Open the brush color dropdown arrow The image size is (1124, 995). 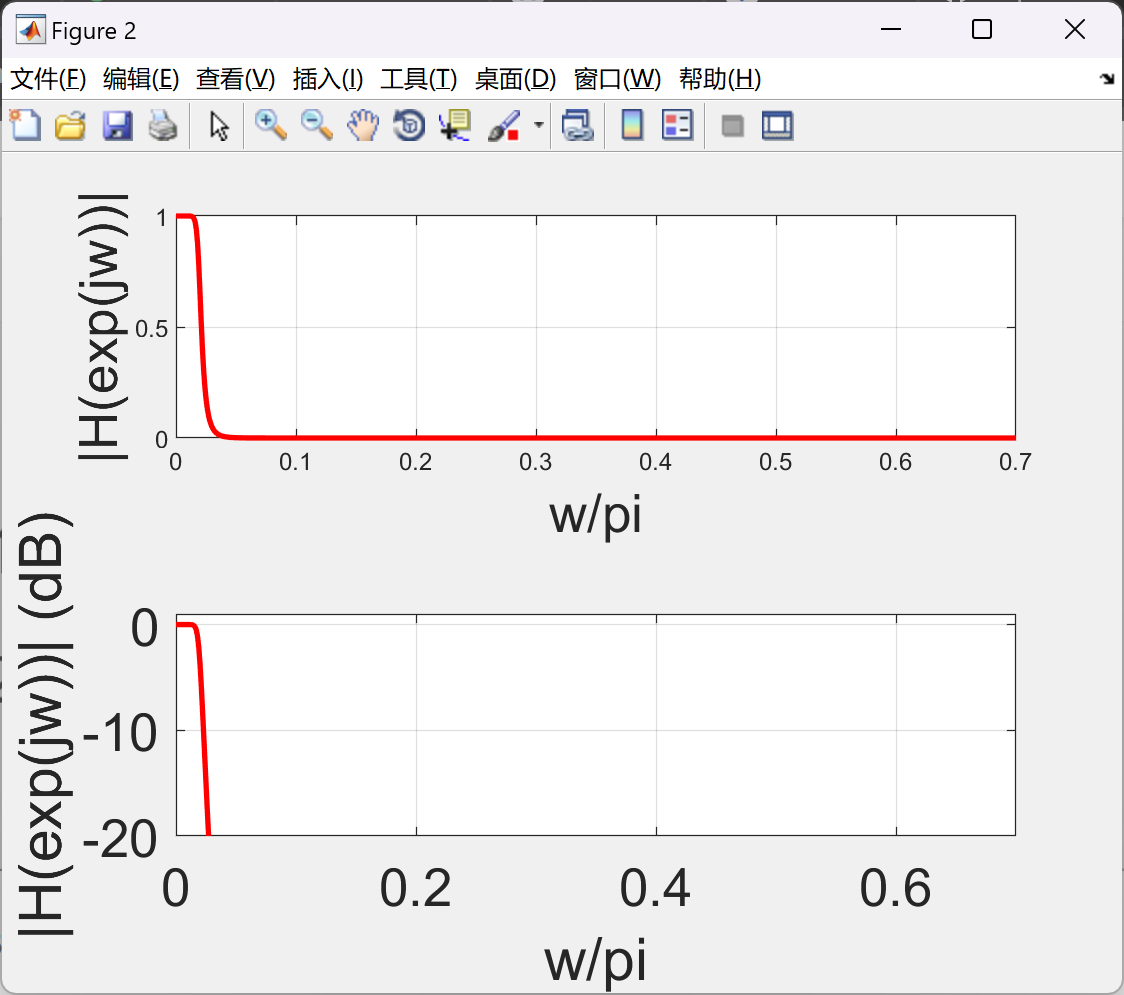tap(538, 125)
